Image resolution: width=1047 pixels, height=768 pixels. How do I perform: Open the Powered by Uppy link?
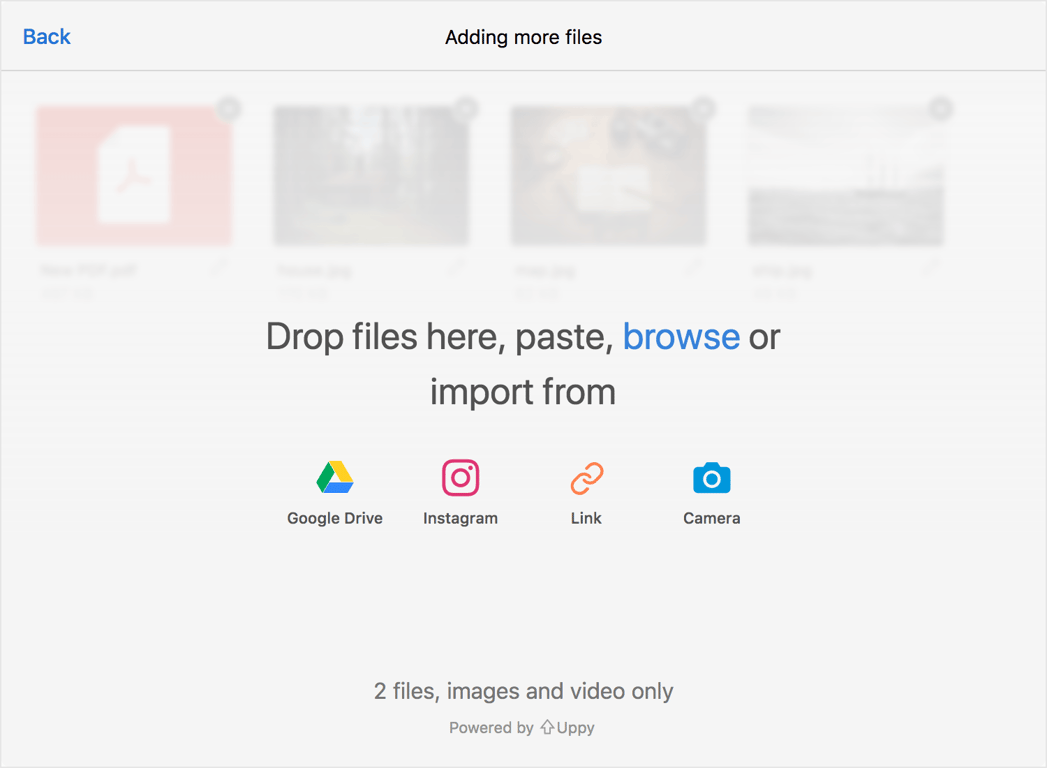point(522,727)
